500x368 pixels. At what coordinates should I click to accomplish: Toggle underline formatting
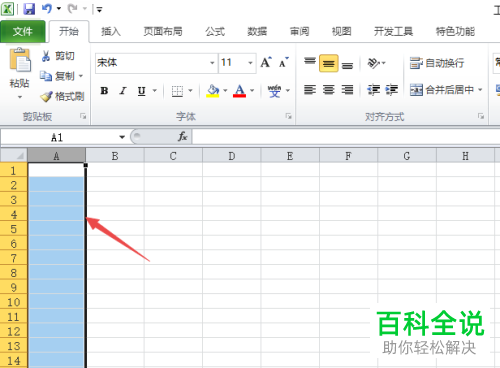142,90
